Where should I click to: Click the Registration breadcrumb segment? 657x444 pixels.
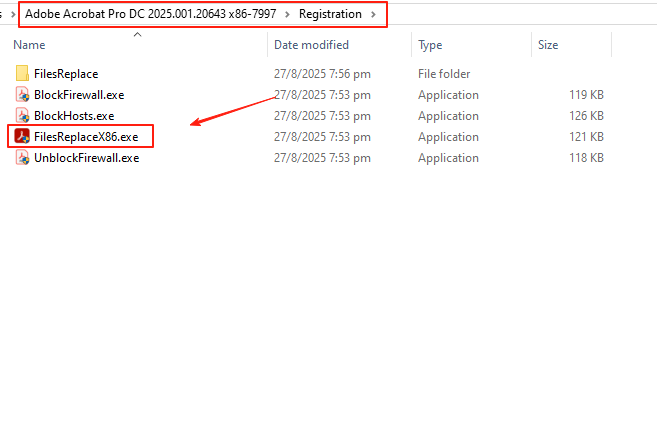(x=330, y=14)
